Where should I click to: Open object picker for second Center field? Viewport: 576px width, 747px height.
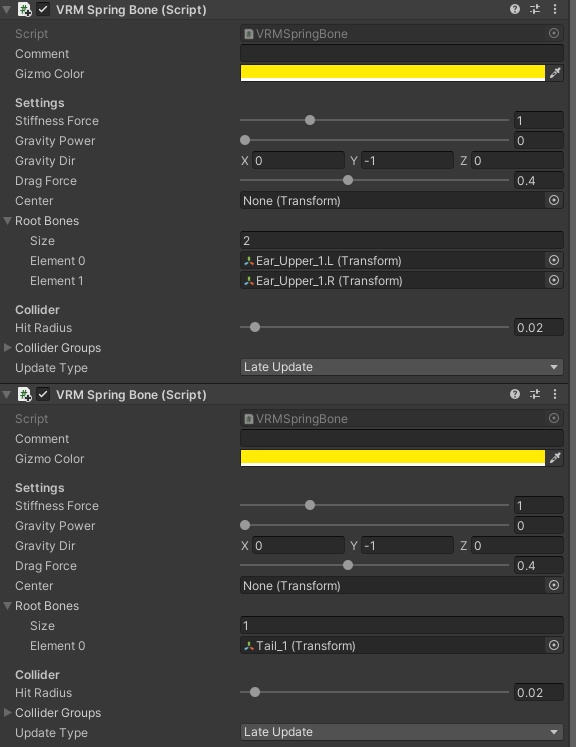(x=554, y=585)
